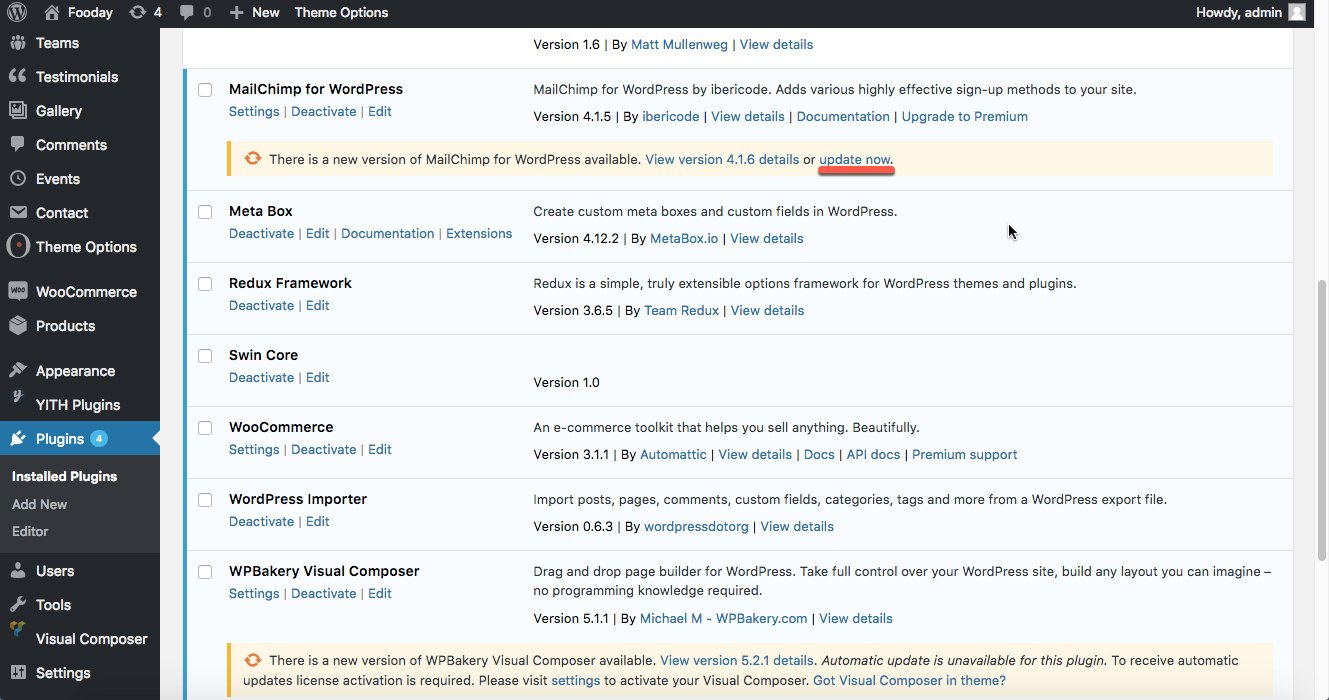1329x700 pixels.
Task: Click Got Visual Composer in theme? link
Action: [909, 681]
